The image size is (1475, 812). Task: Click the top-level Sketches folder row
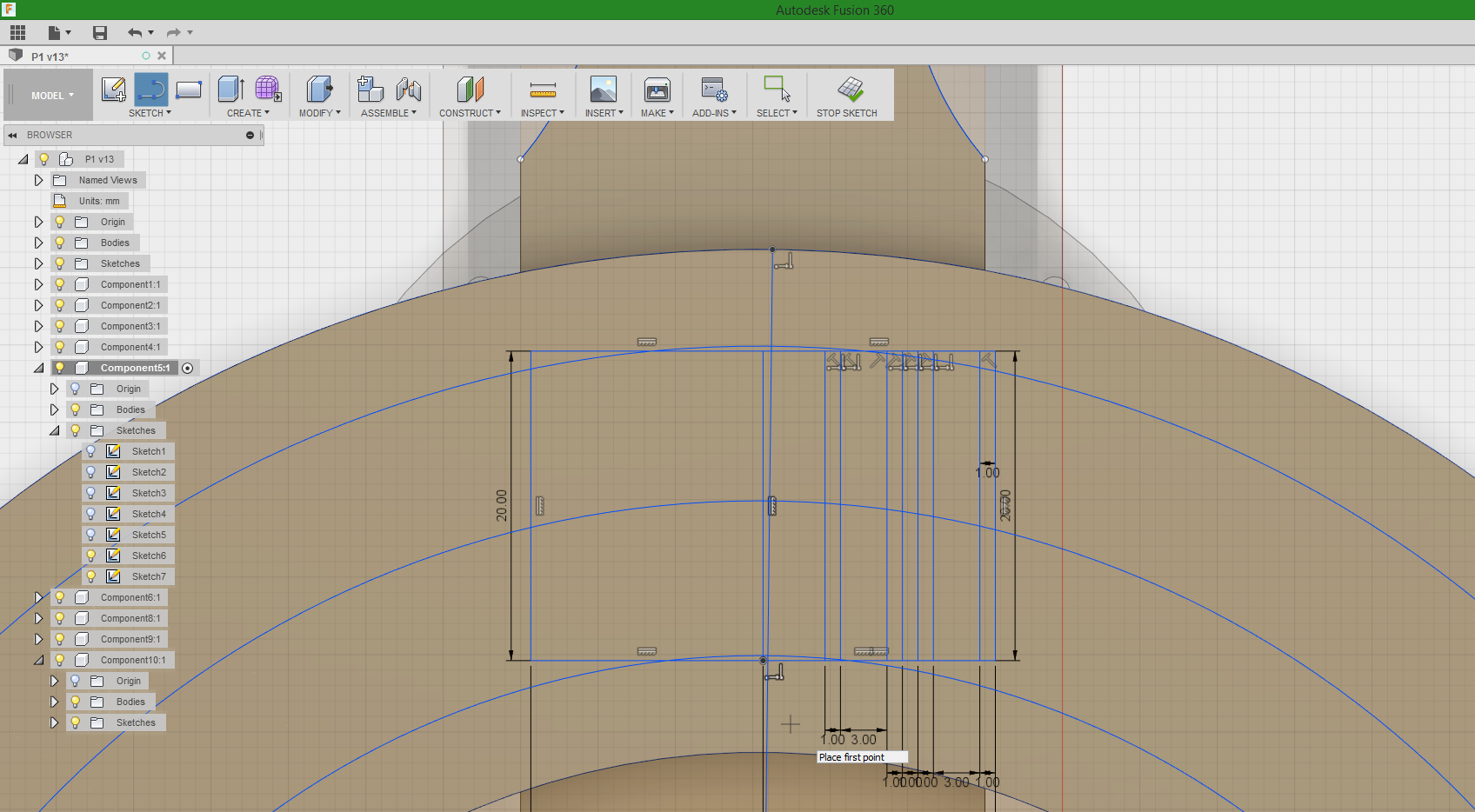[x=100, y=263]
